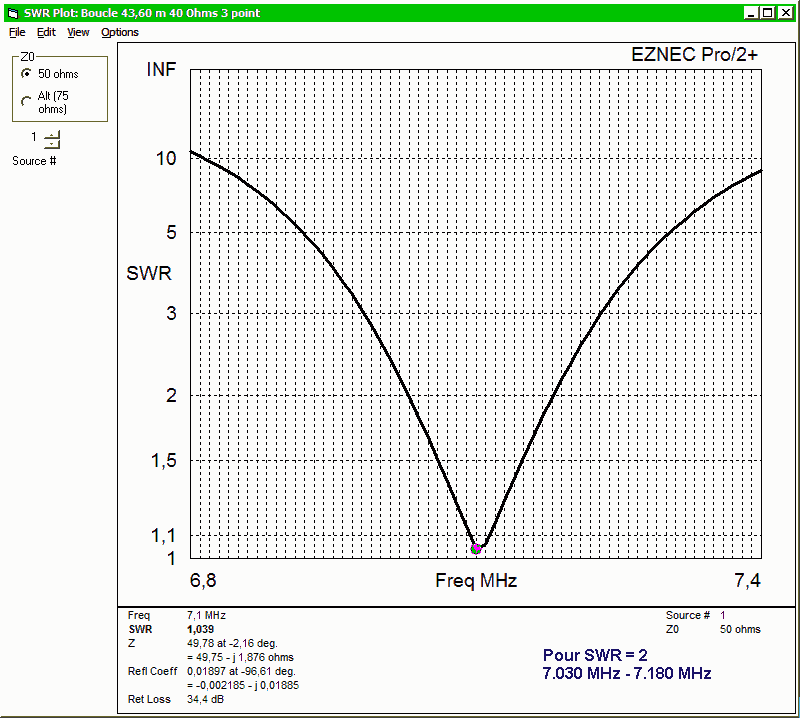
Task: Click the Refl Coeff '0,01897 at -96,61 deg.'
Action: (241, 671)
